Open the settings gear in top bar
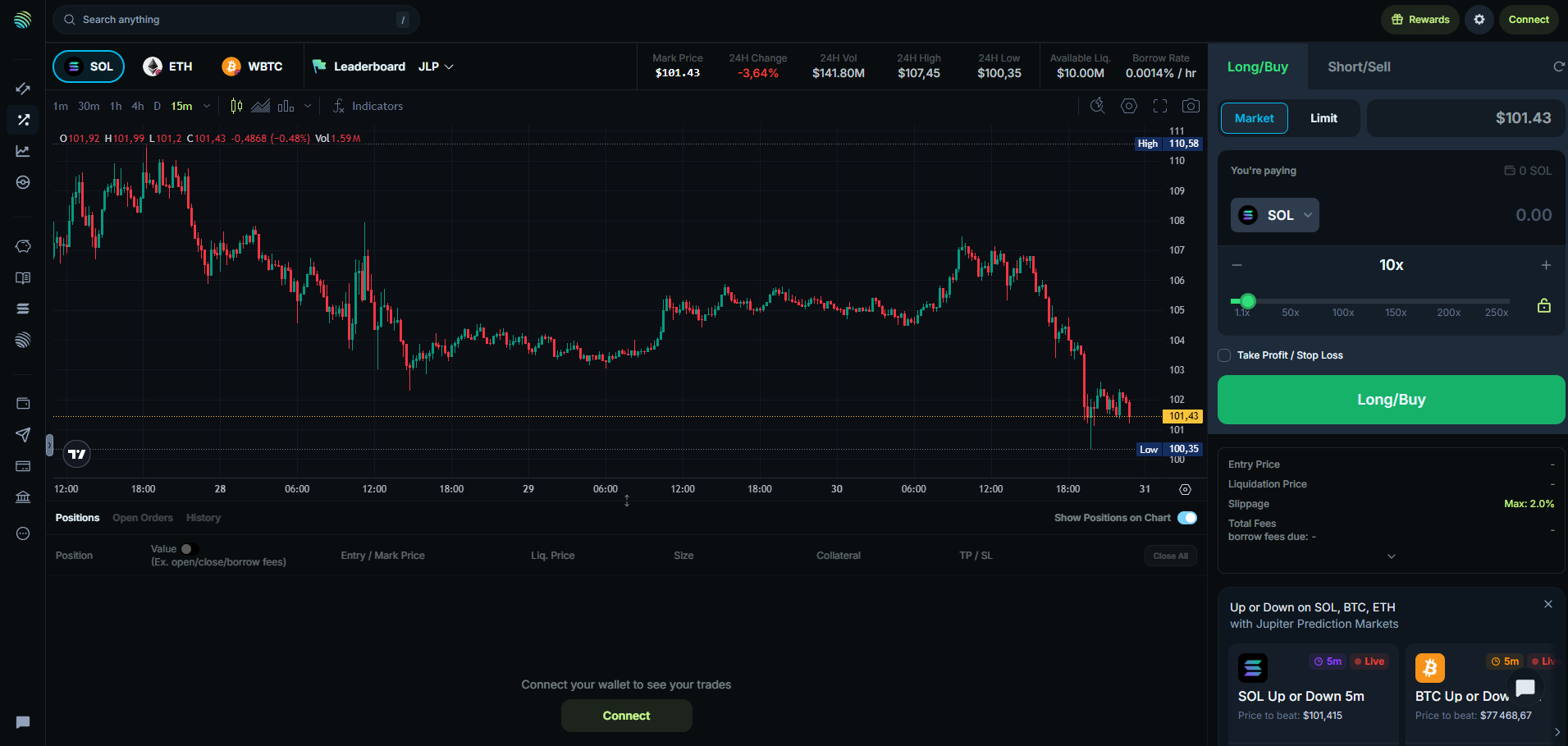The width and height of the screenshot is (1568, 746). click(x=1479, y=20)
